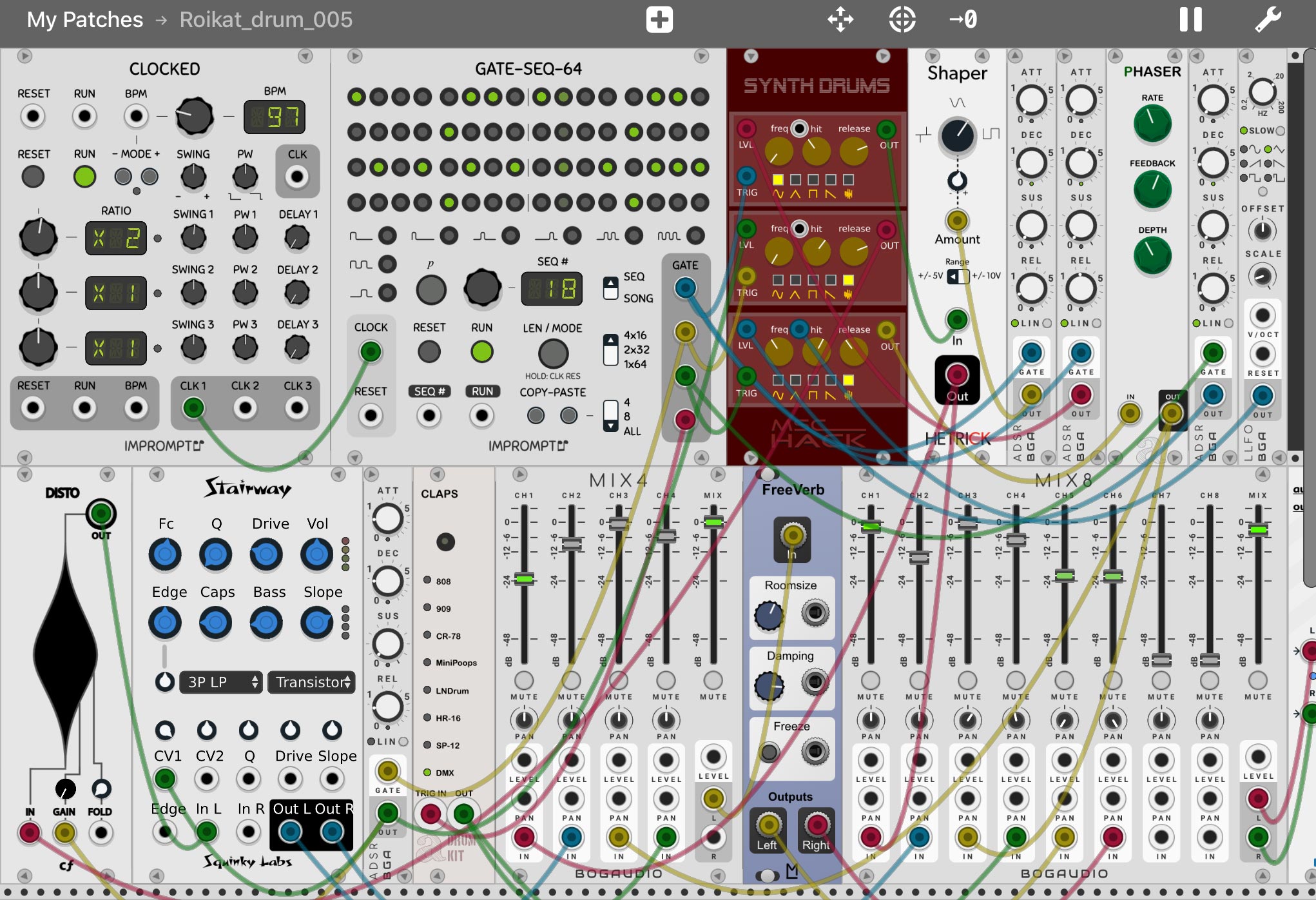Click the PHASER RATE green knob
This screenshot has height=900, width=1316.
[x=1152, y=124]
